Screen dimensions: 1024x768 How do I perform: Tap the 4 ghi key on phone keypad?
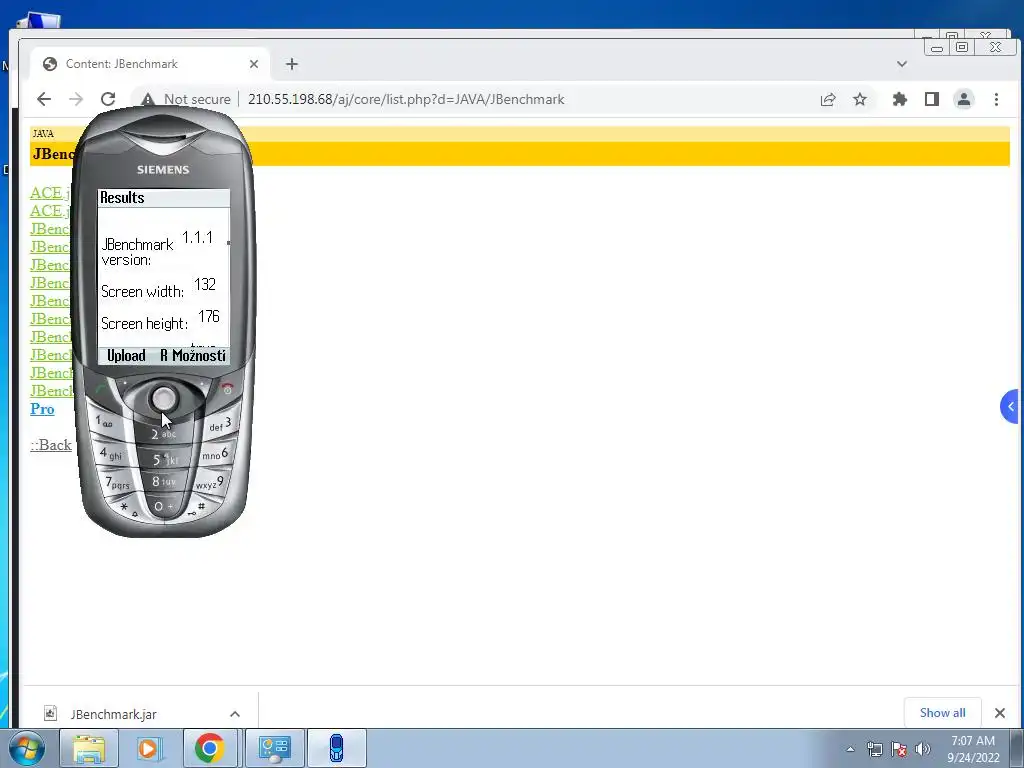111,454
